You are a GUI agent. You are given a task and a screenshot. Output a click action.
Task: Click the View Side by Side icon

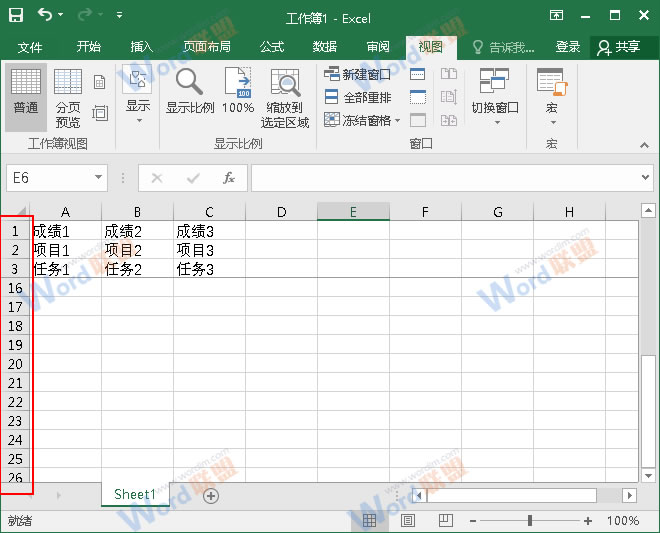[x=449, y=74]
